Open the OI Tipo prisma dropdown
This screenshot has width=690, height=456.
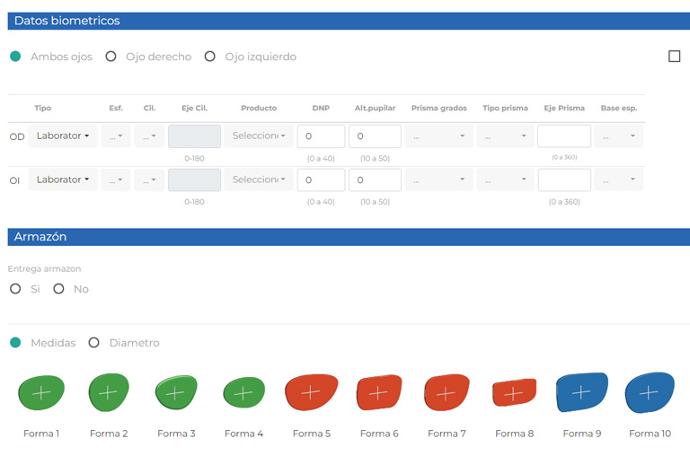tap(504, 180)
